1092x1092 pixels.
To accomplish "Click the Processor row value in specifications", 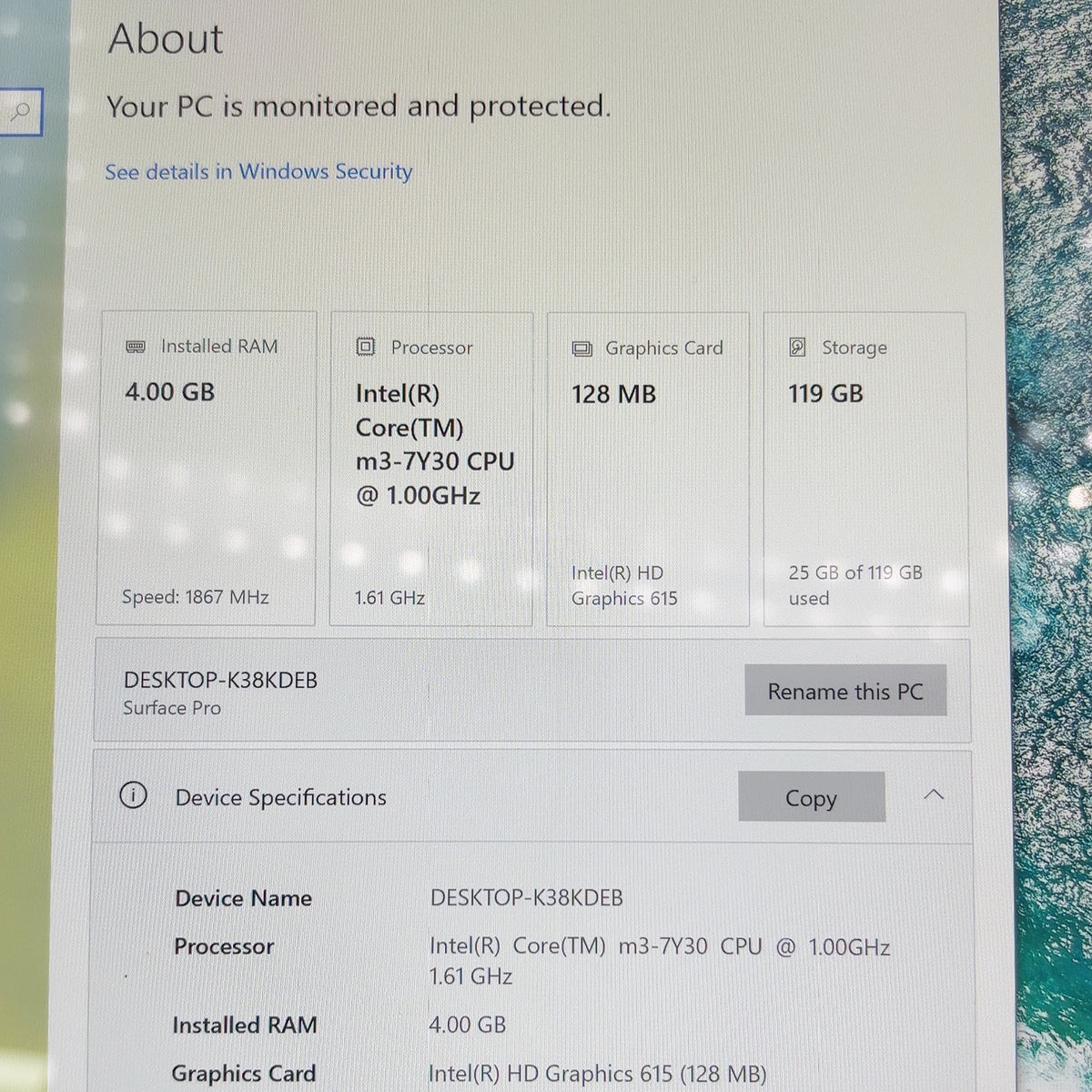I will pyautogui.click(x=660, y=961).
